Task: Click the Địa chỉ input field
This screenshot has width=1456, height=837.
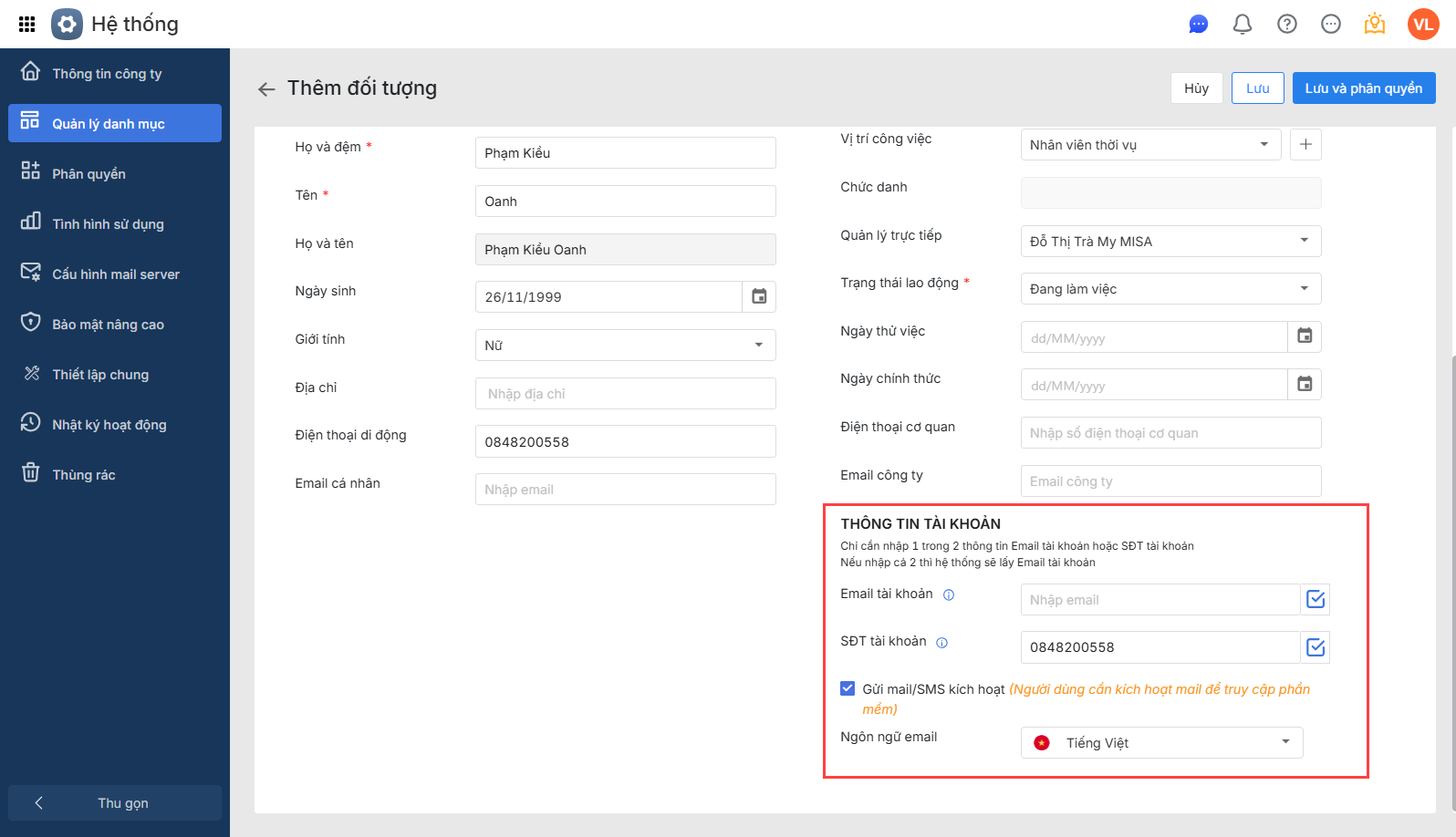Action: pos(625,393)
